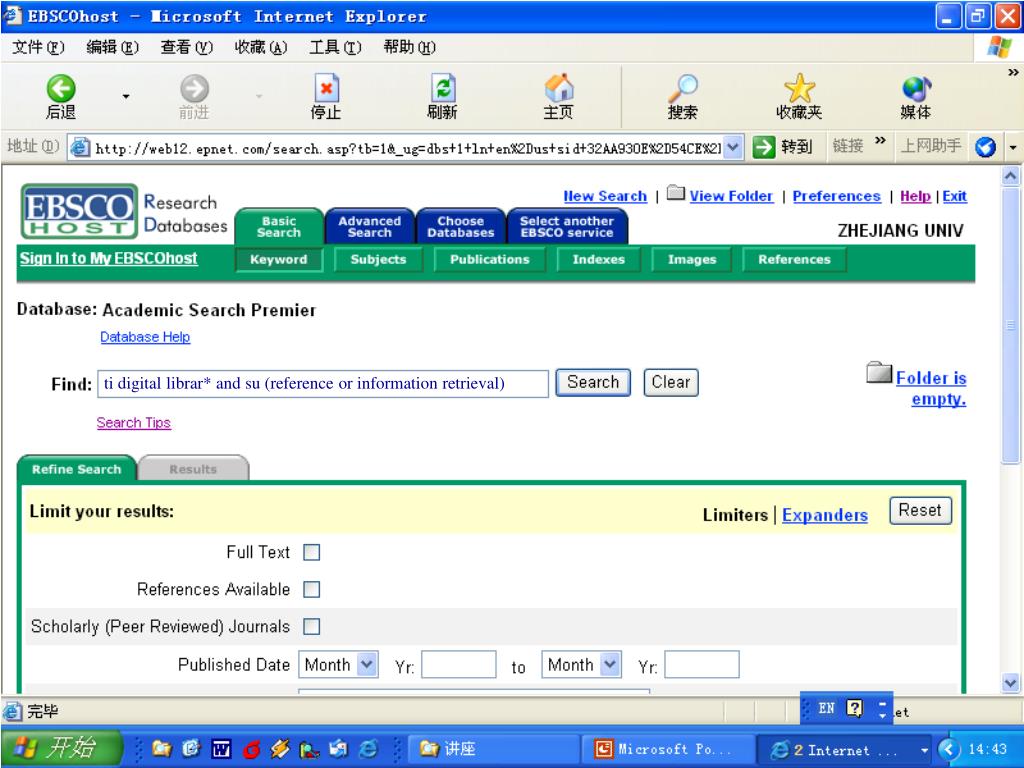
Task: Click the Clear button
Action: coord(671,382)
